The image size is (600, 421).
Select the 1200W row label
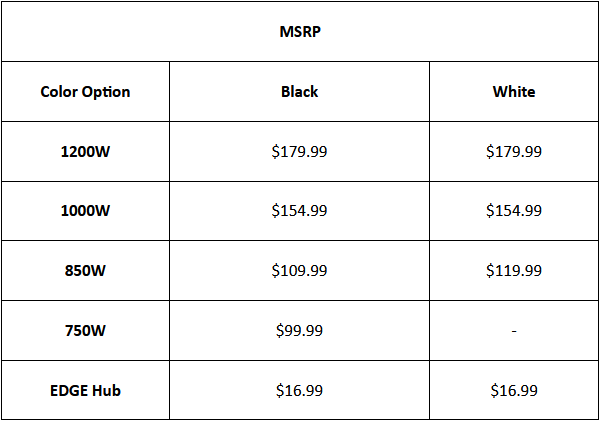(85, 152)
